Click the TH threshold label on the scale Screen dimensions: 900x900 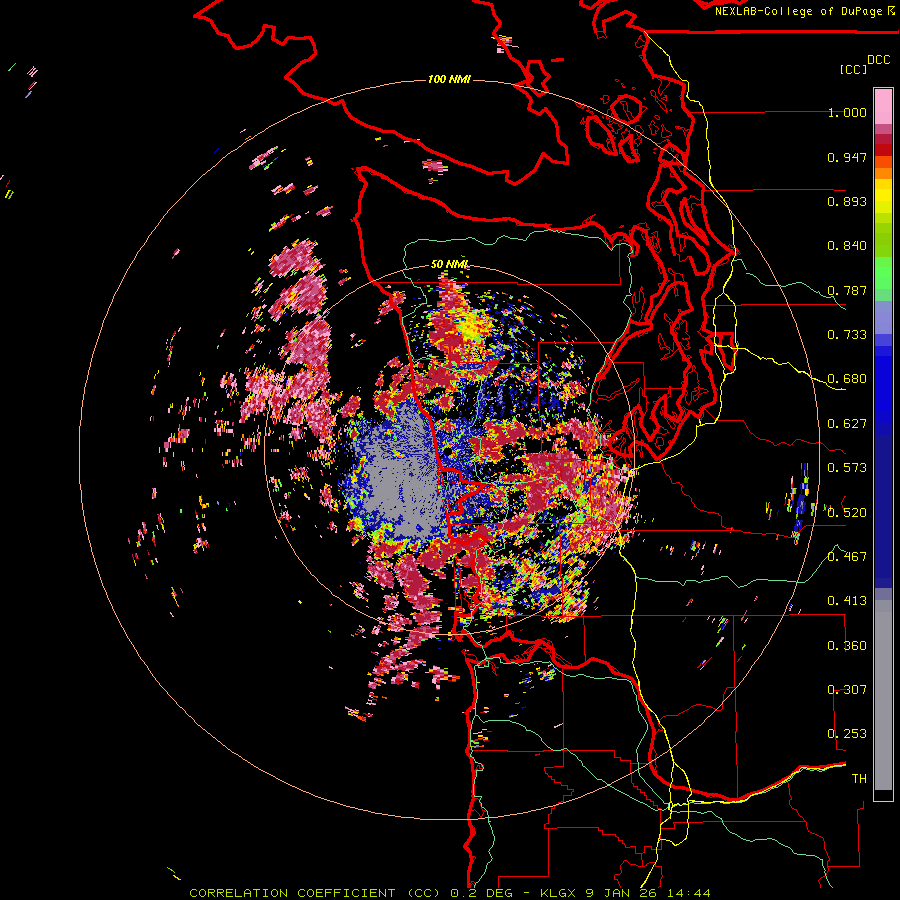pyautogui.click(x=859, y=779)
